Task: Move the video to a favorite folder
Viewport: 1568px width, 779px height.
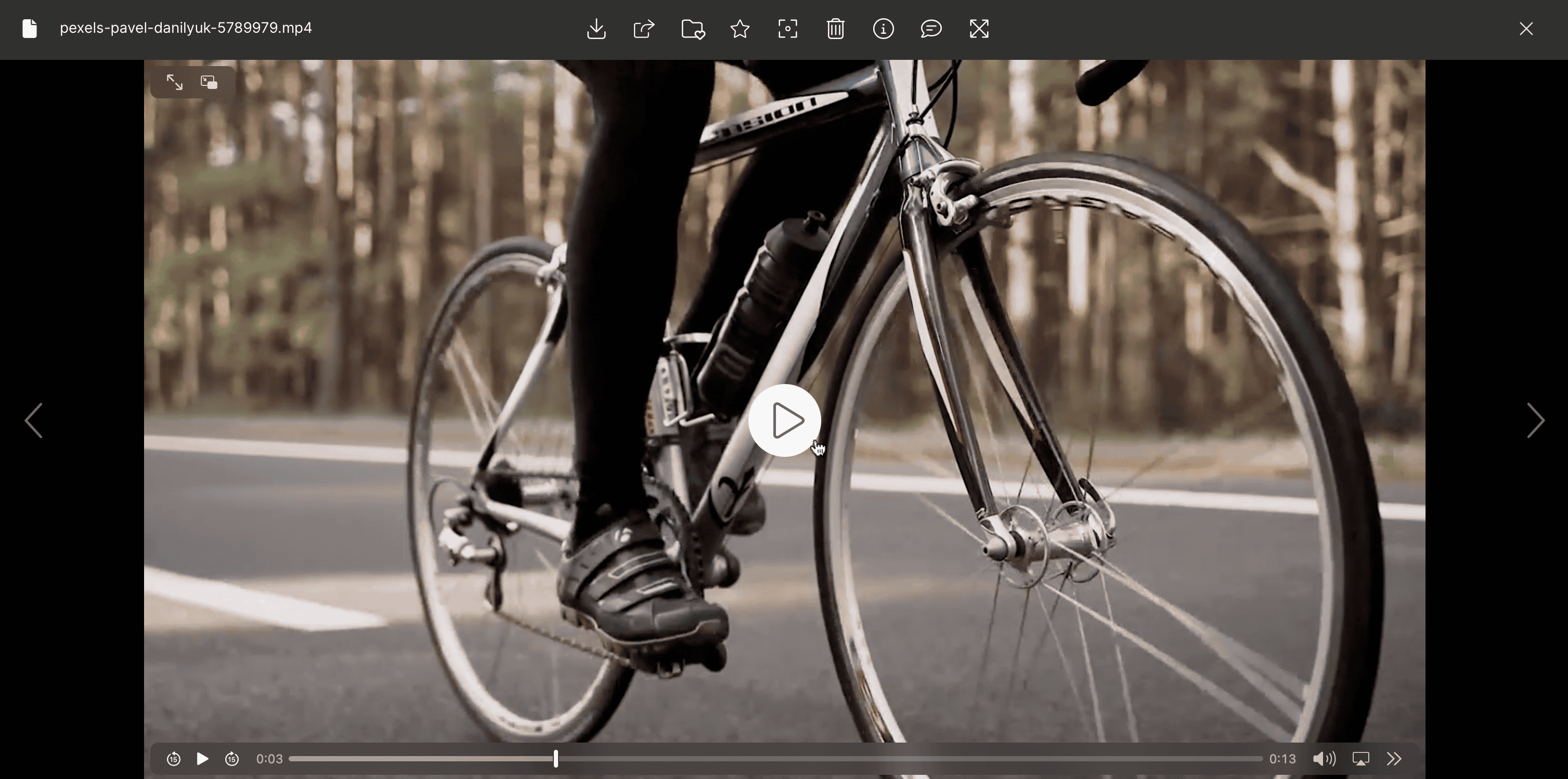Action: point(692,29)
